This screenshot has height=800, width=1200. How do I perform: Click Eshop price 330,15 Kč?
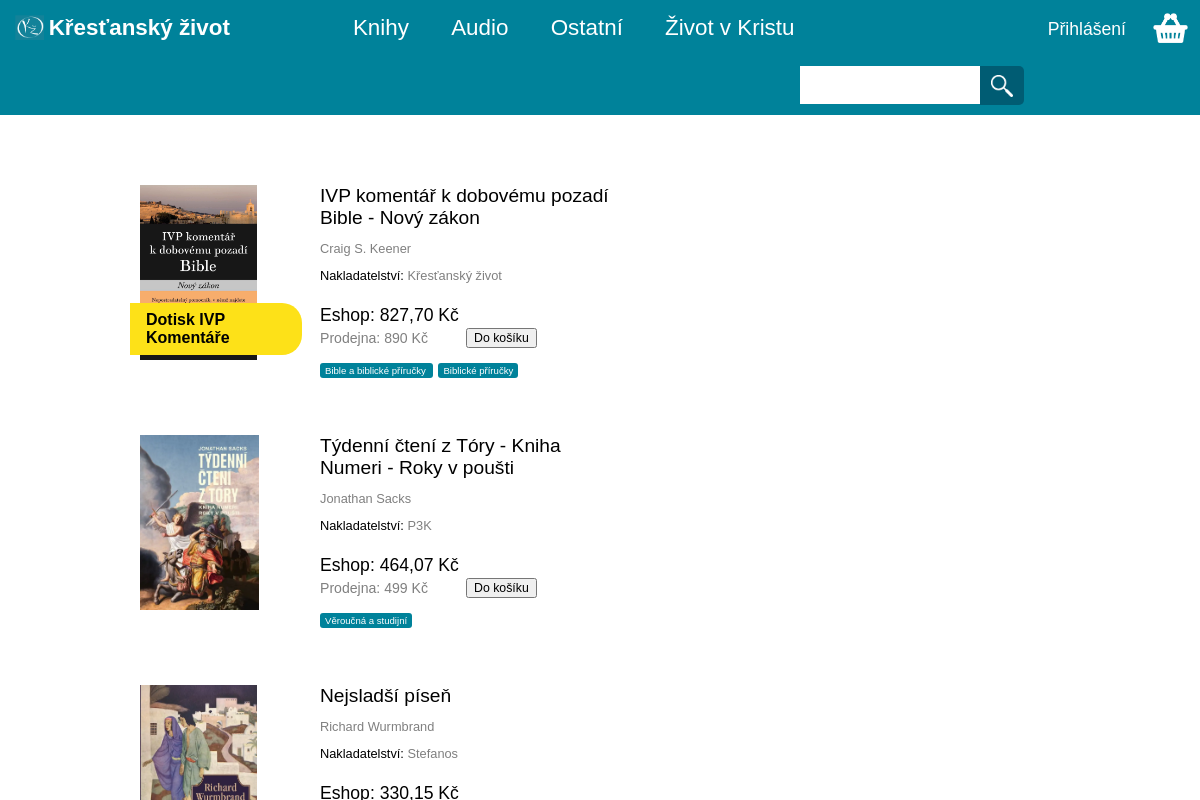pos(389,792)
